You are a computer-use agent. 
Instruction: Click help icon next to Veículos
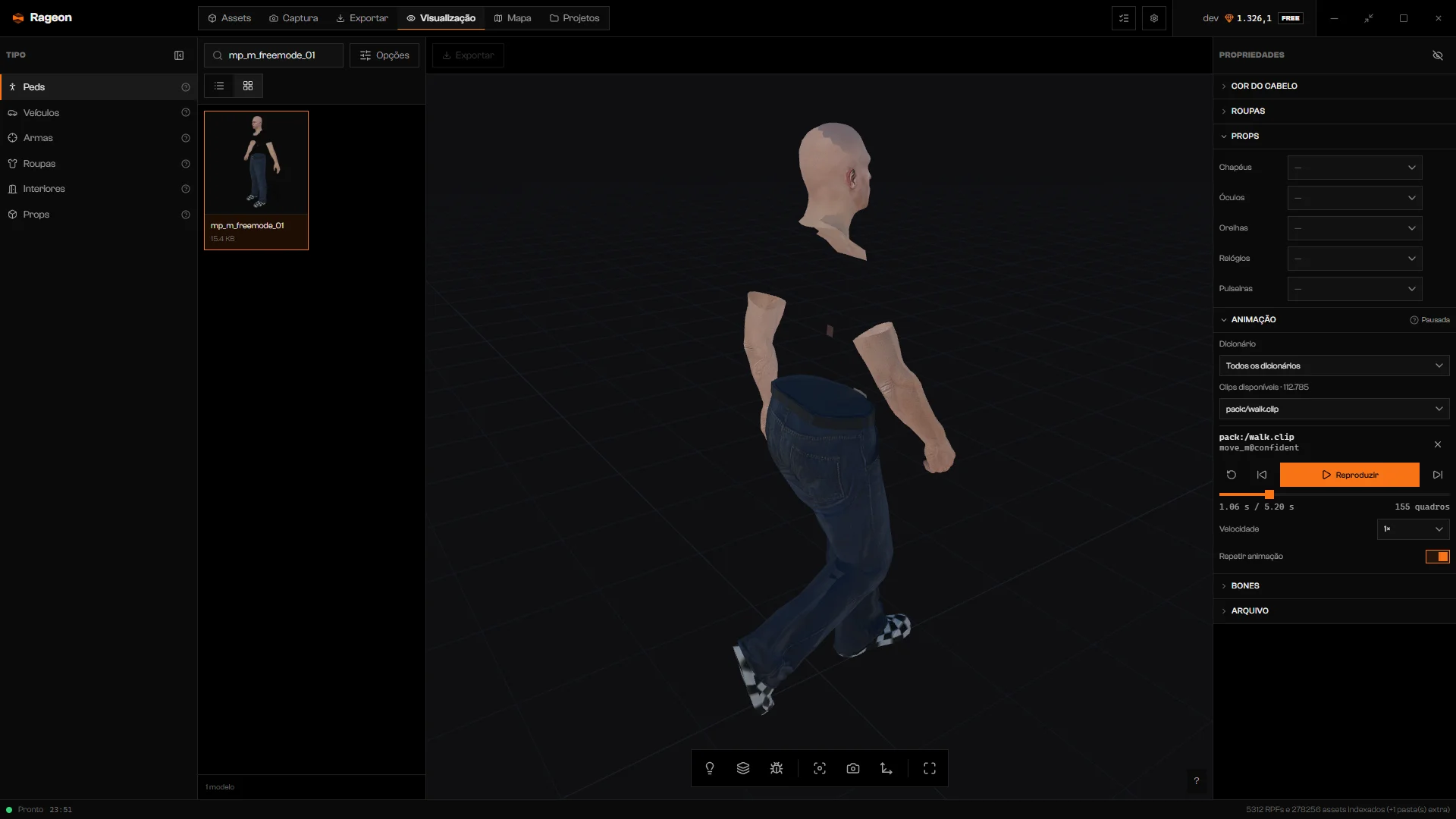tap(186, 112)
